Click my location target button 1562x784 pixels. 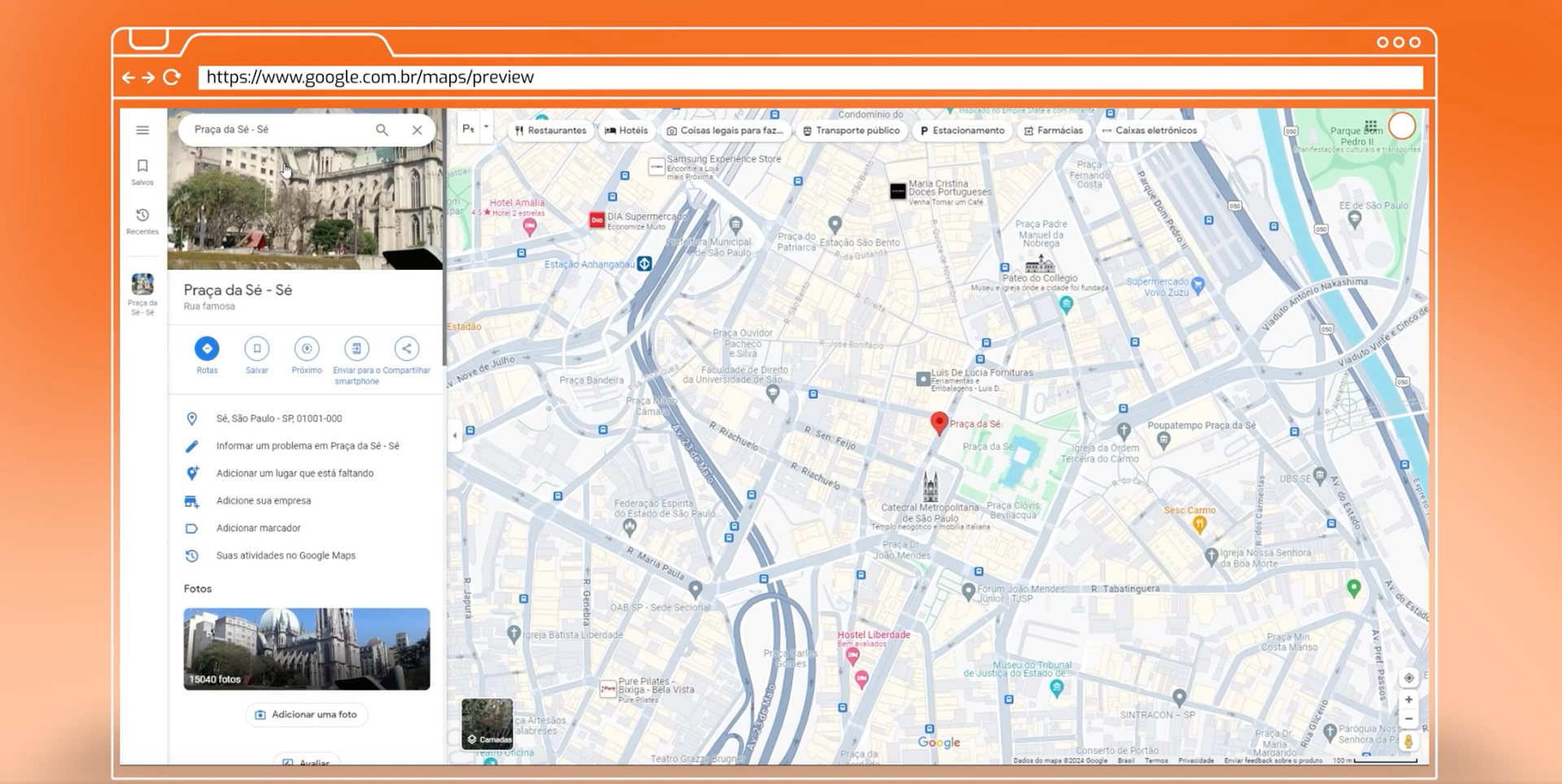point(1409,678)
